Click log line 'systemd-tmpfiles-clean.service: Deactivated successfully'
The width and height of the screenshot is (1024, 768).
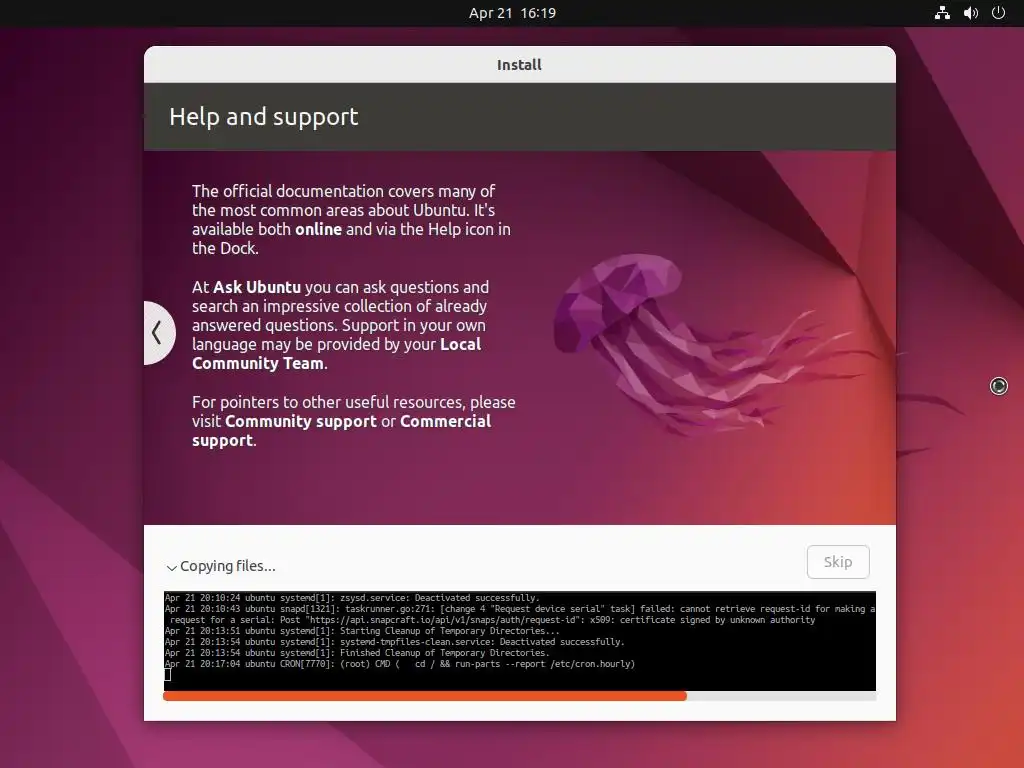click(394, 642)
